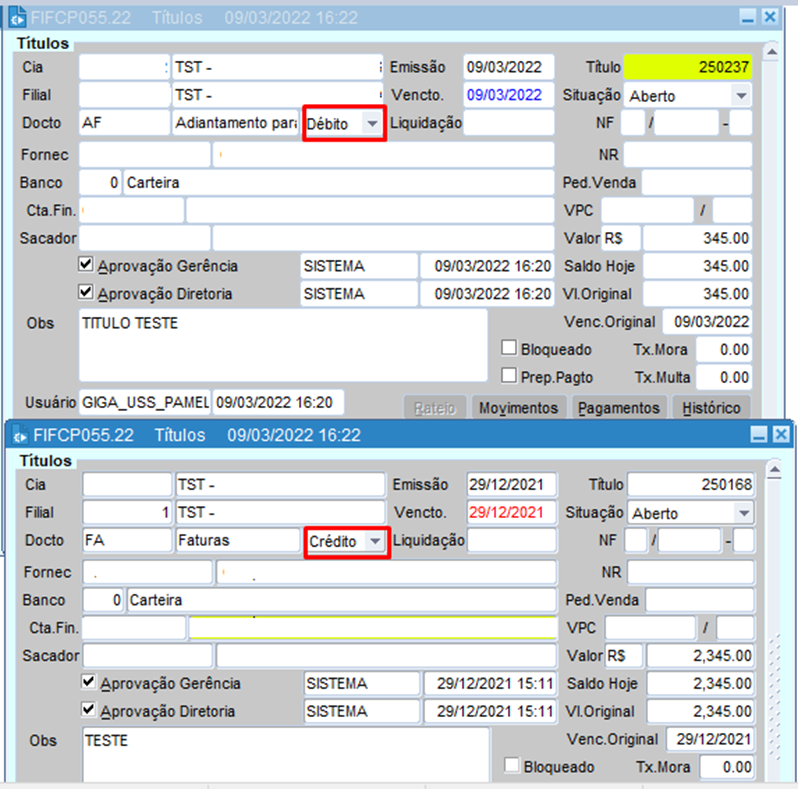Screen dimensions: 798x789
Task: Click Usuário field GIGA_USS_PAMEL
Action: pyautogui.click(x=145, y=403)
